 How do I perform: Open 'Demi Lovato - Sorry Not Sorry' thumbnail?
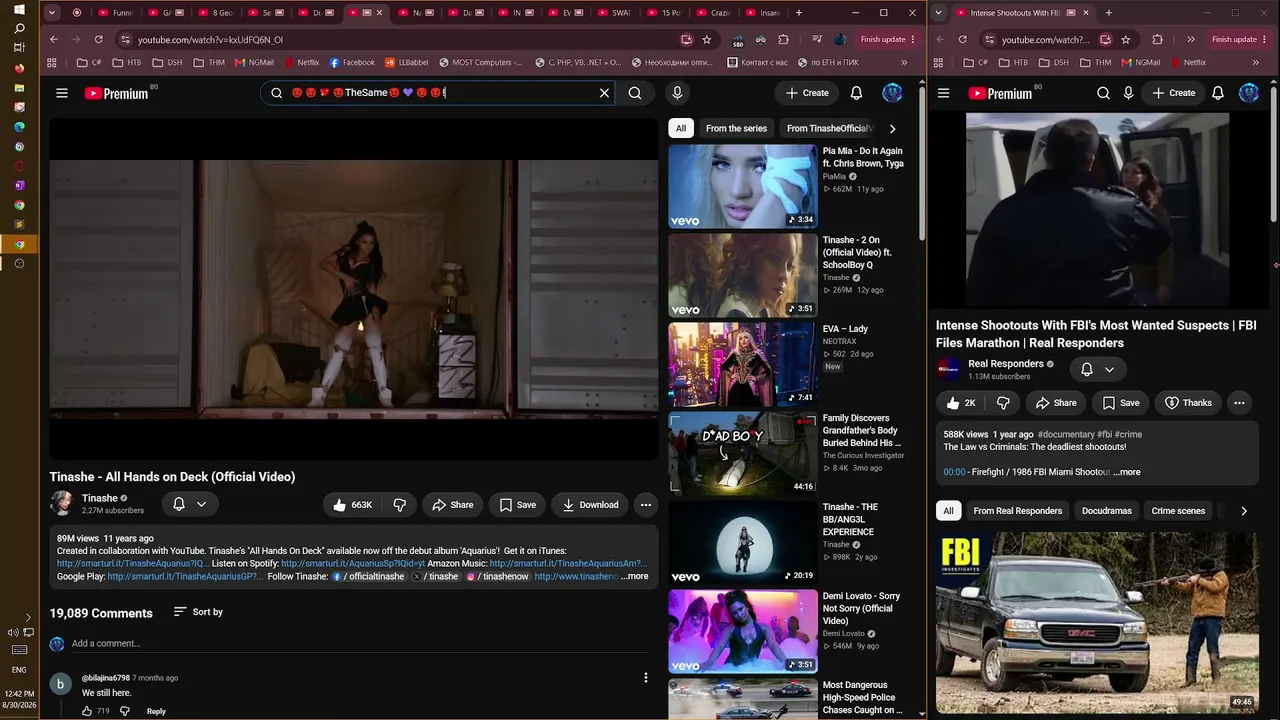point(743,631)
